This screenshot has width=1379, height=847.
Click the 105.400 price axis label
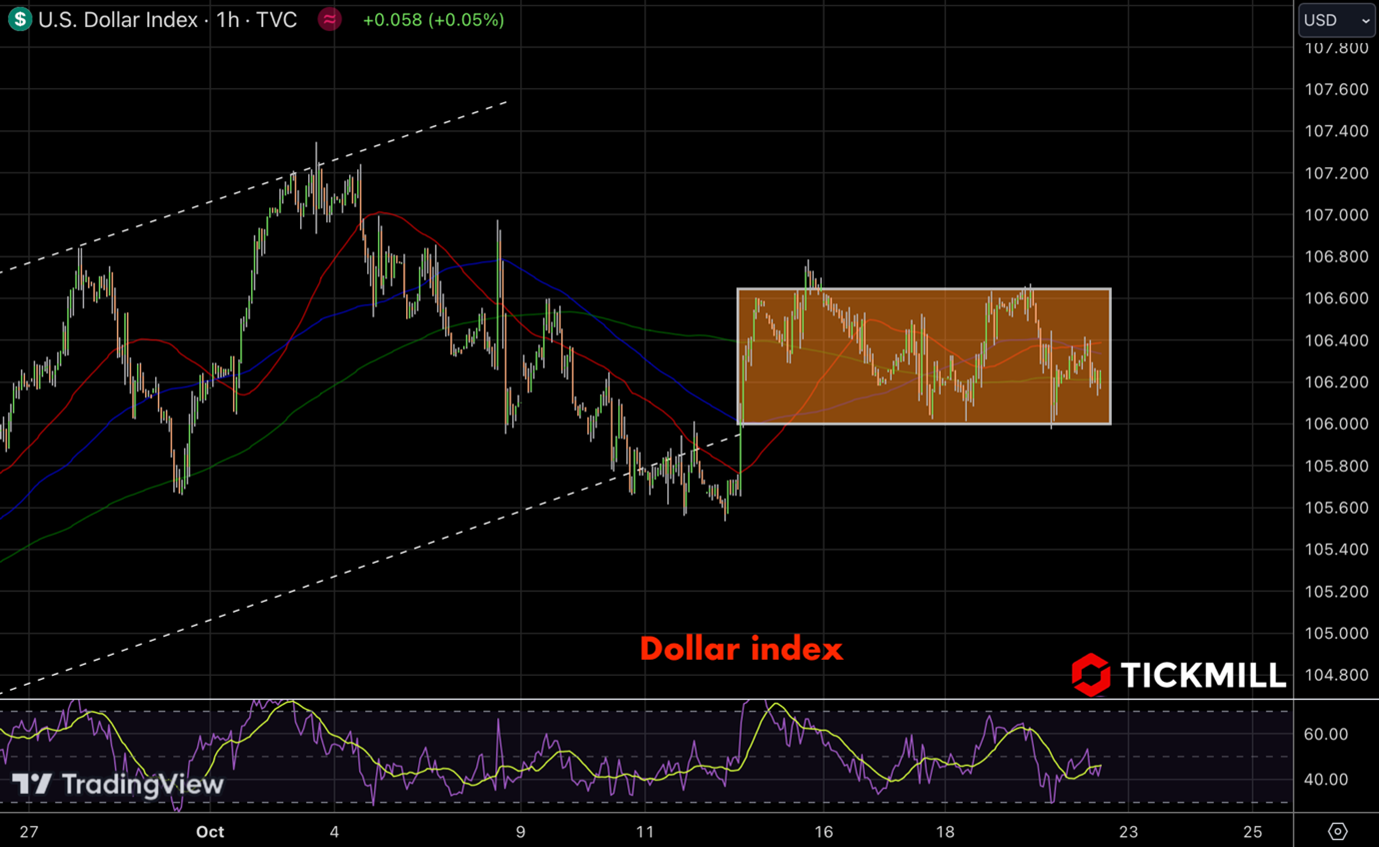click(x=1335, y=550)
